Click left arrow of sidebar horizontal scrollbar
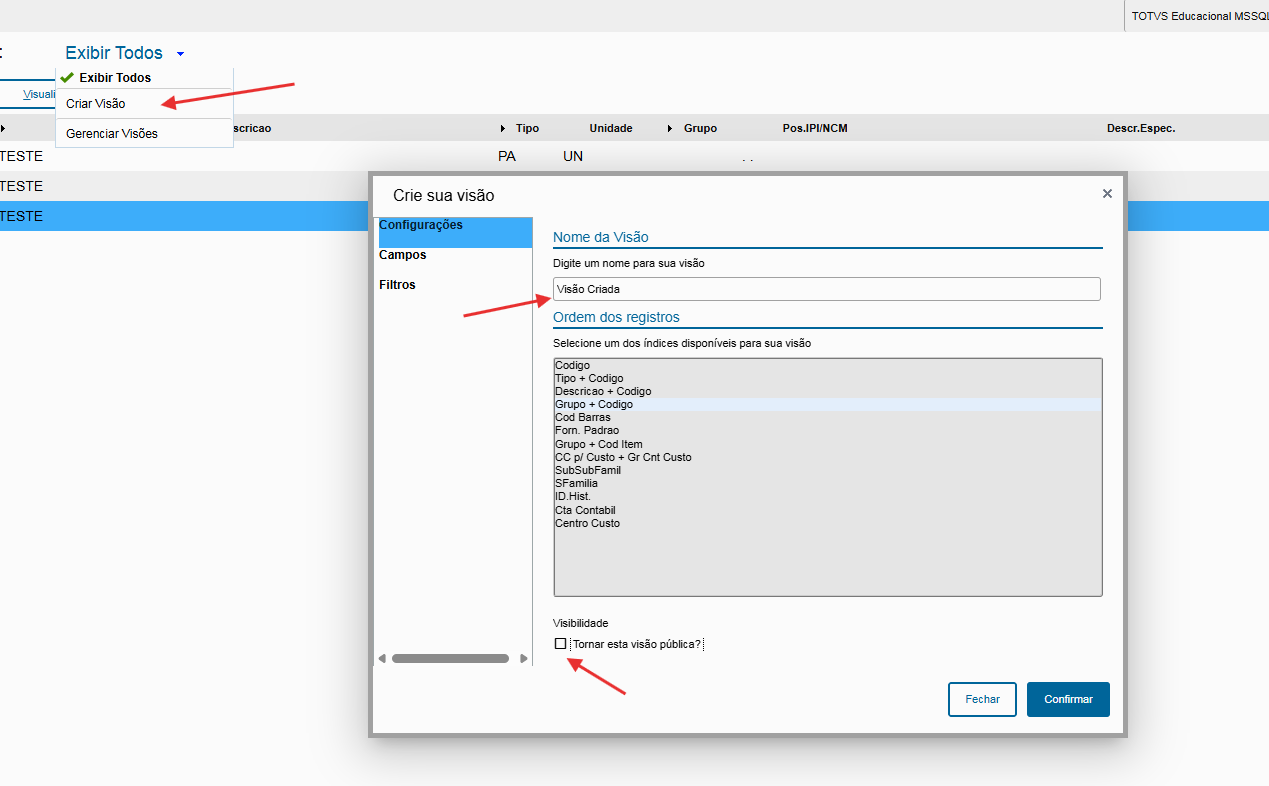Screen dimensions: 1269x786 coord(381,659)
